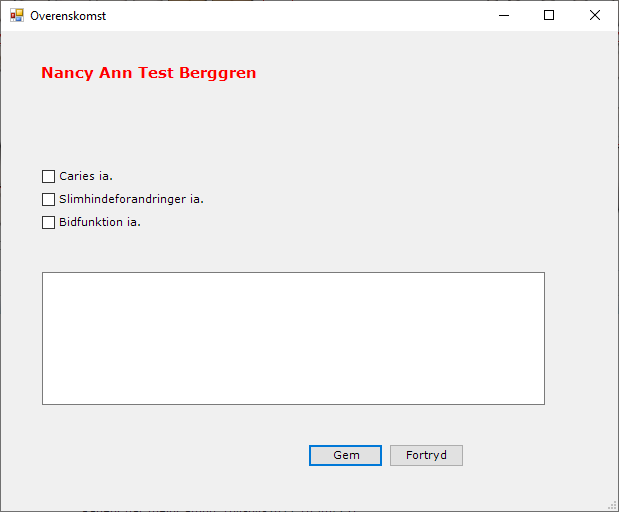Click the Overenskomst window icon in title bar
This screenshot has height=512, width=619.
[16, 15]
